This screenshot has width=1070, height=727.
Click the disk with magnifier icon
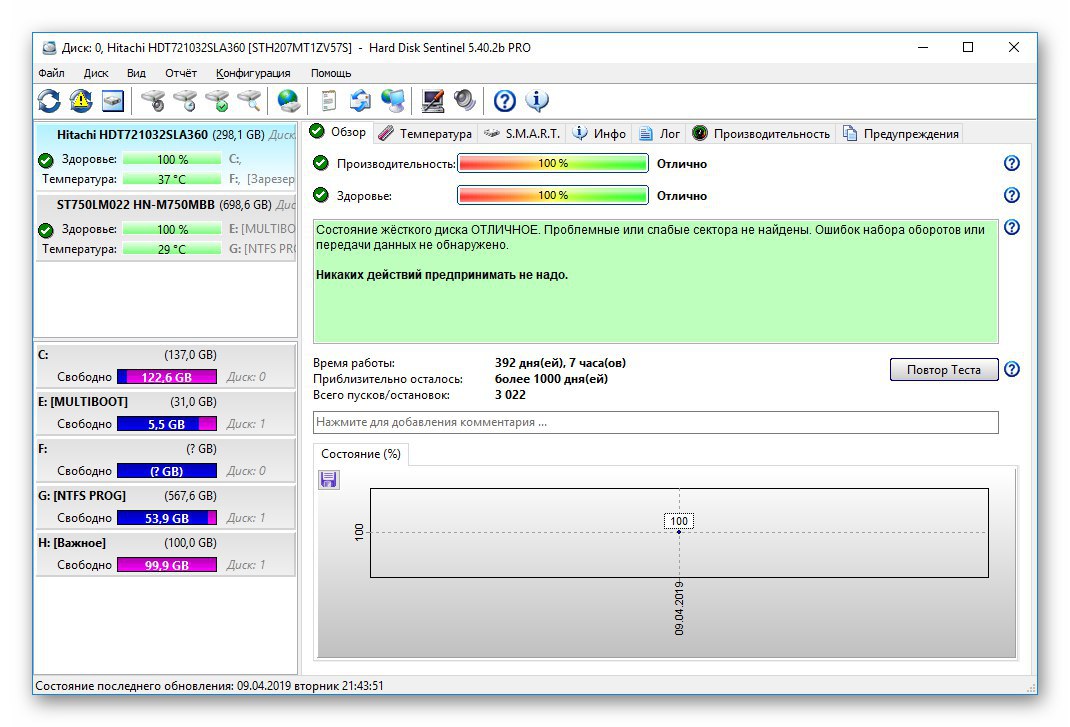click(249, 101)
